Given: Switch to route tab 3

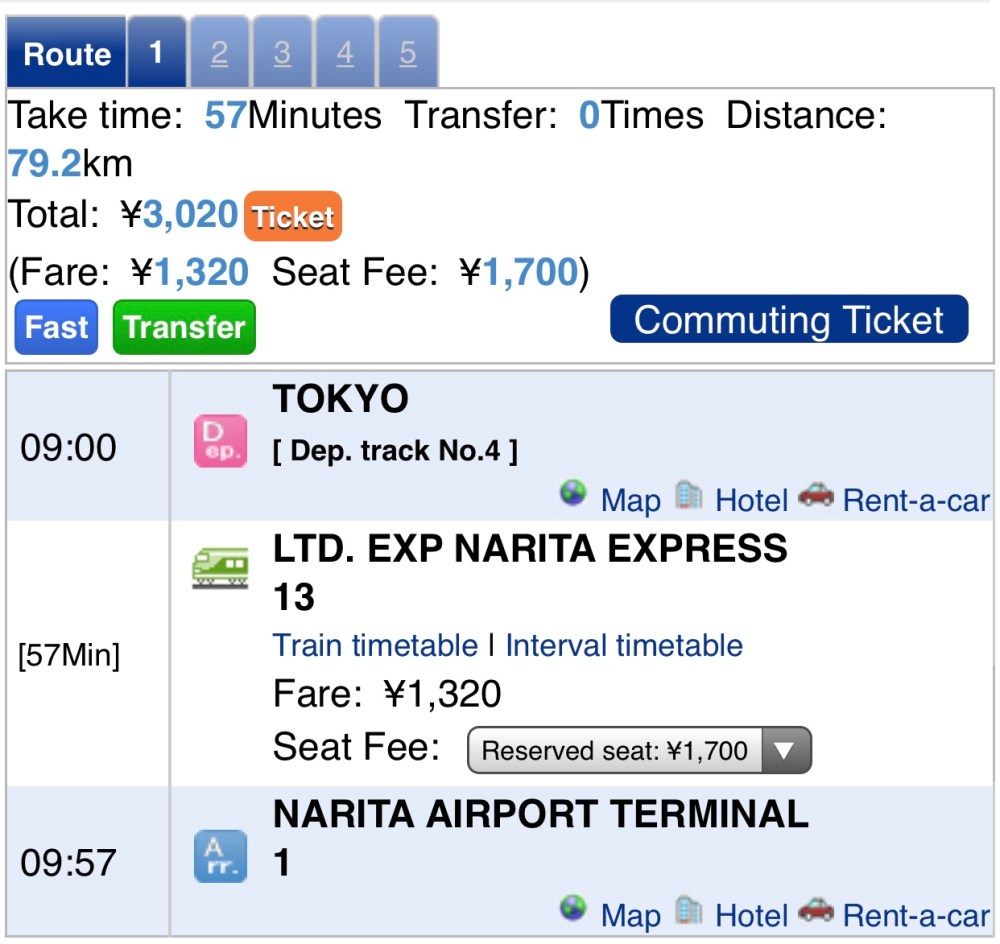Looking at the screenshot, I should click(x=282, y=53).
